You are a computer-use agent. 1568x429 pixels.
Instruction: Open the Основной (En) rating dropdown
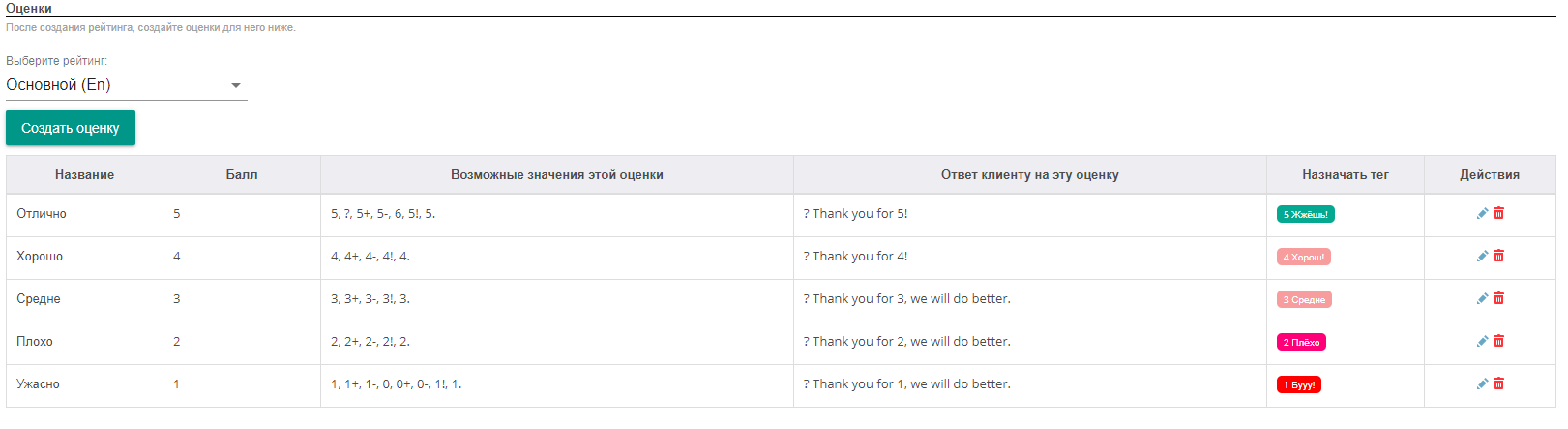tap(127, 85)
